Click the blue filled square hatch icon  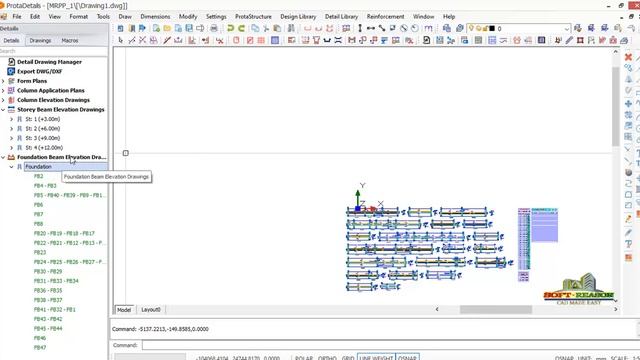(275, 40)
